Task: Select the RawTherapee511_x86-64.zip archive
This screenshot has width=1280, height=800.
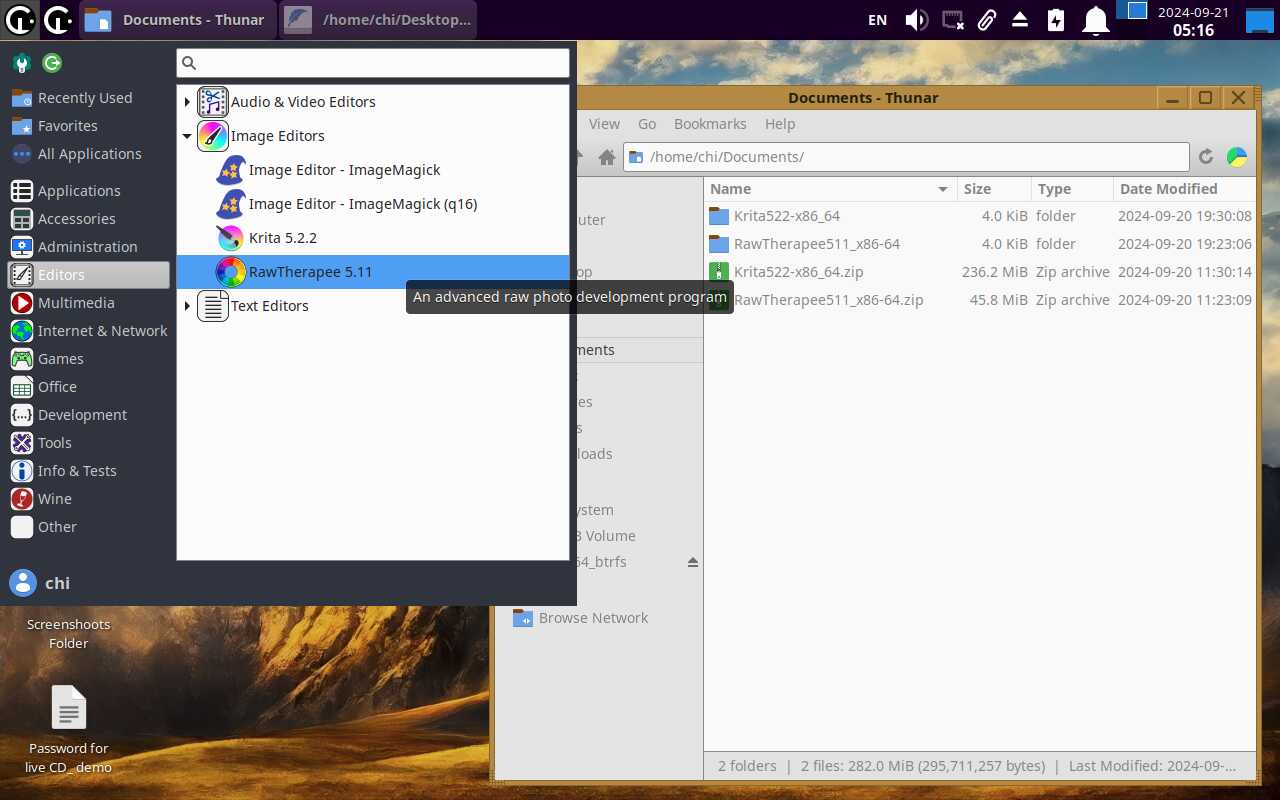Action: tap(829, 300)
